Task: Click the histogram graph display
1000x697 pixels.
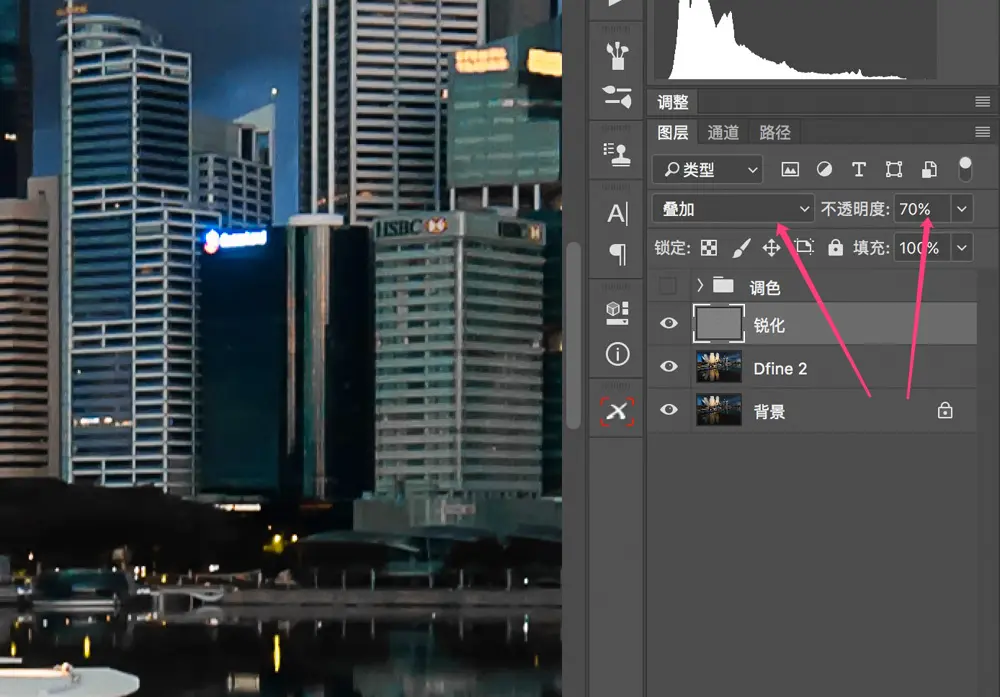Action: (795, 40)
